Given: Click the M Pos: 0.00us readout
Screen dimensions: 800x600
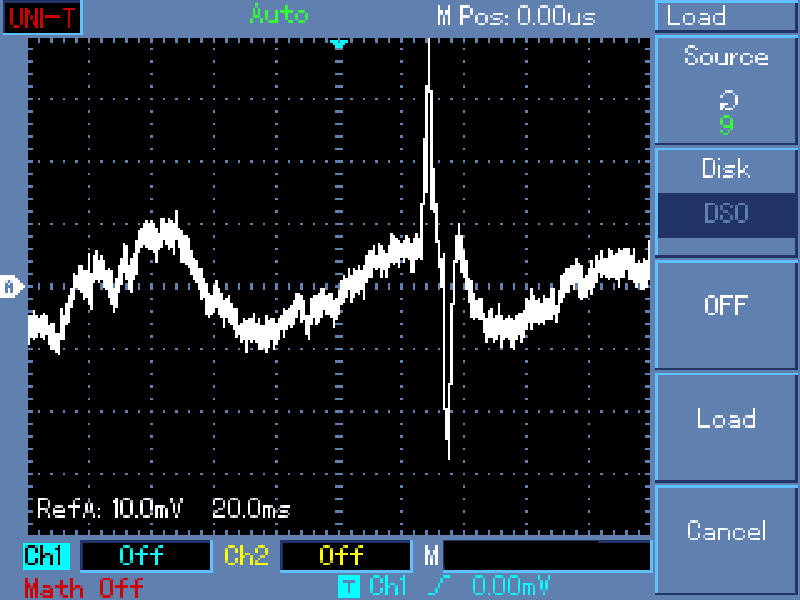Looking at the screenshot, I should [516, 16].
